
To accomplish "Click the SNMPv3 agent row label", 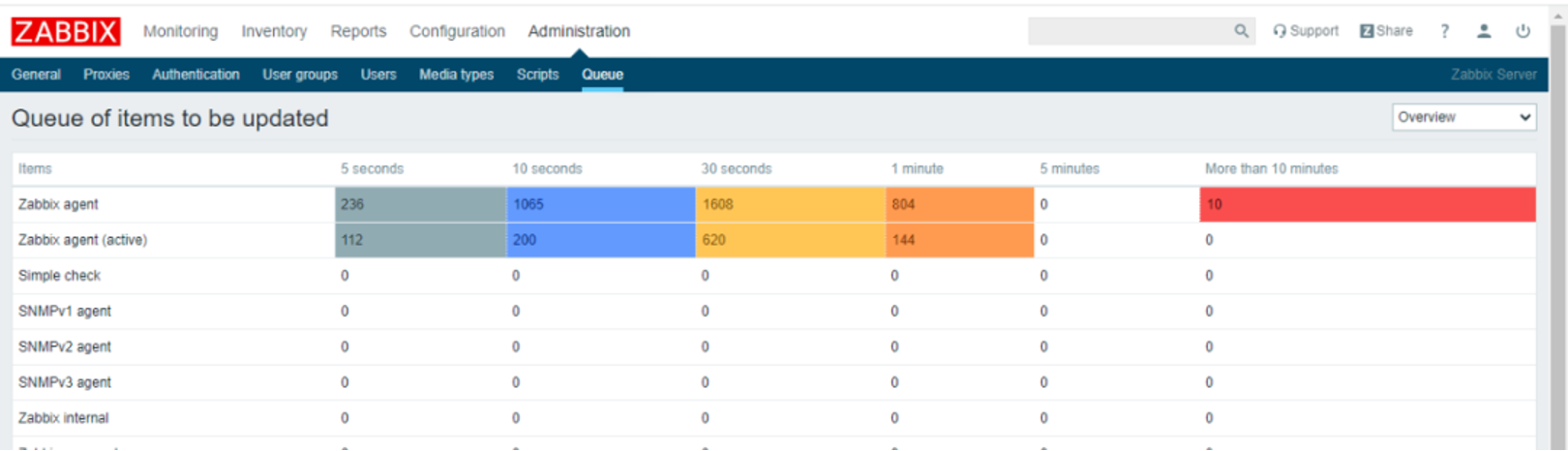I will pos(65,382).
